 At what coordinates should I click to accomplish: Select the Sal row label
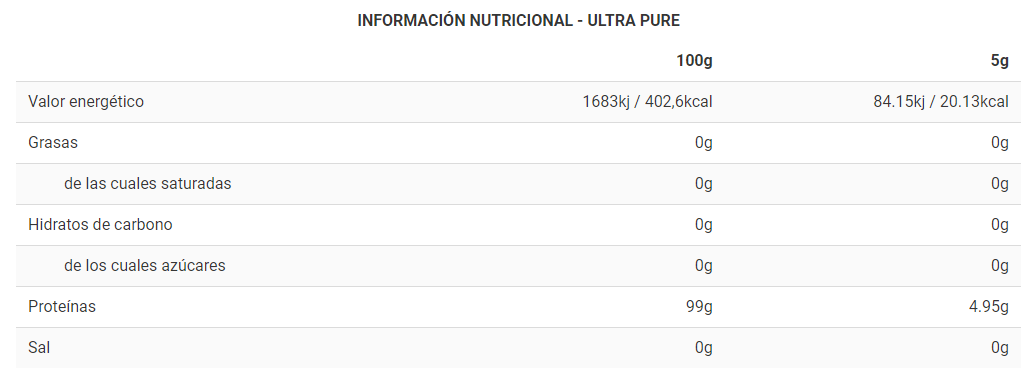39,347
